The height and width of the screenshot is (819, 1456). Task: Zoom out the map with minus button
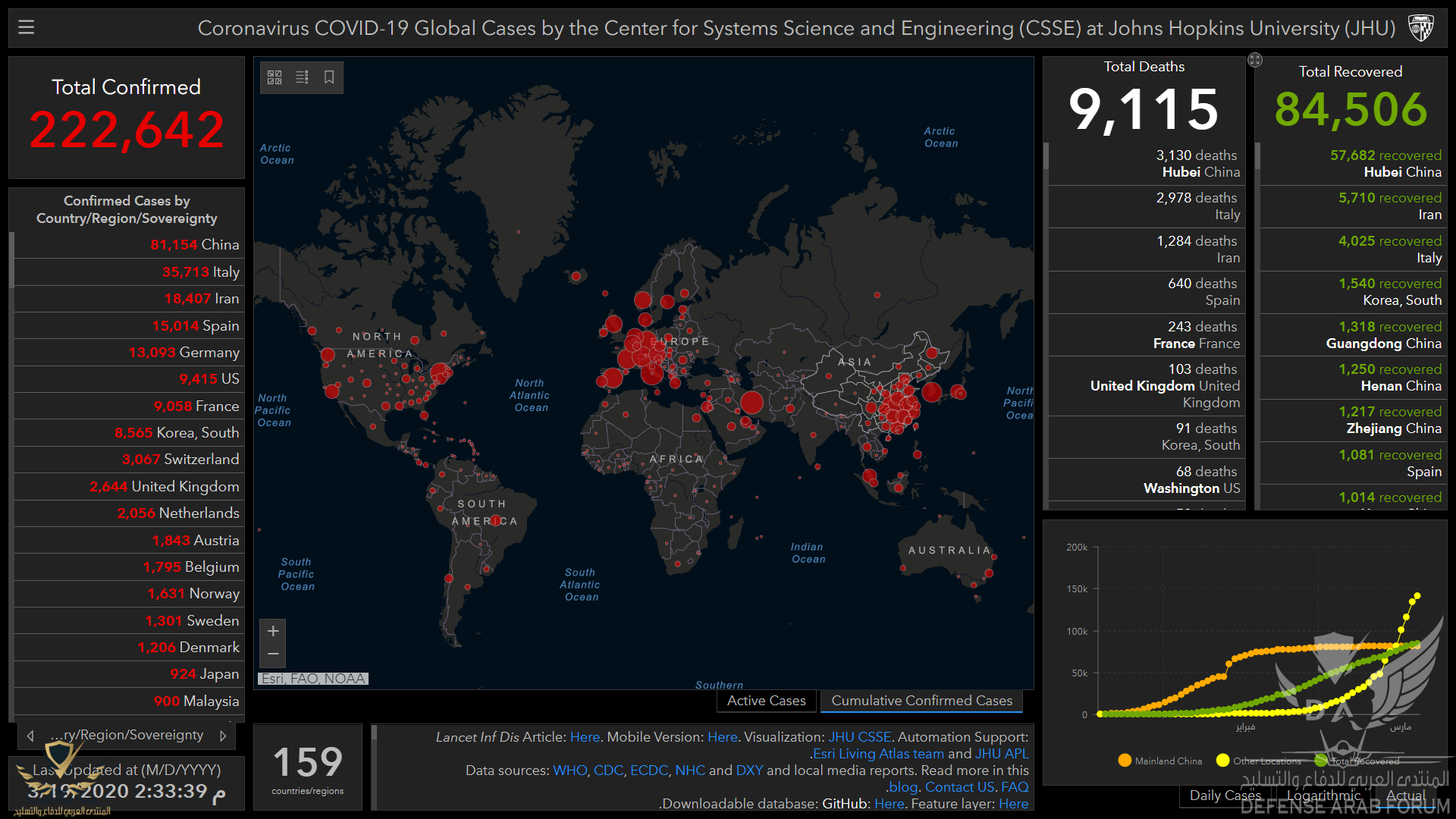coord(273,654)
